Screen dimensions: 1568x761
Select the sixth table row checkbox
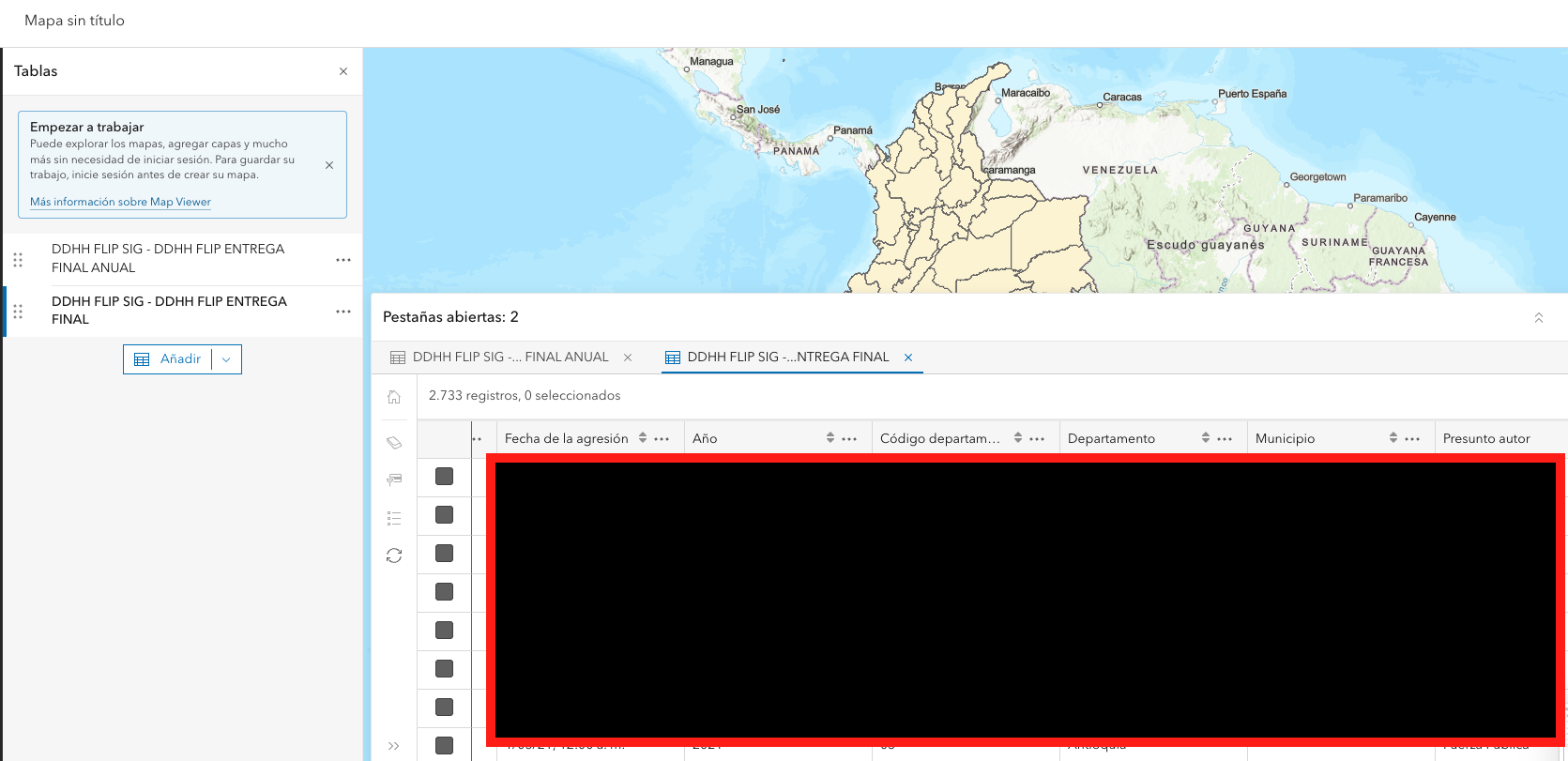click(x=445, y=669)
